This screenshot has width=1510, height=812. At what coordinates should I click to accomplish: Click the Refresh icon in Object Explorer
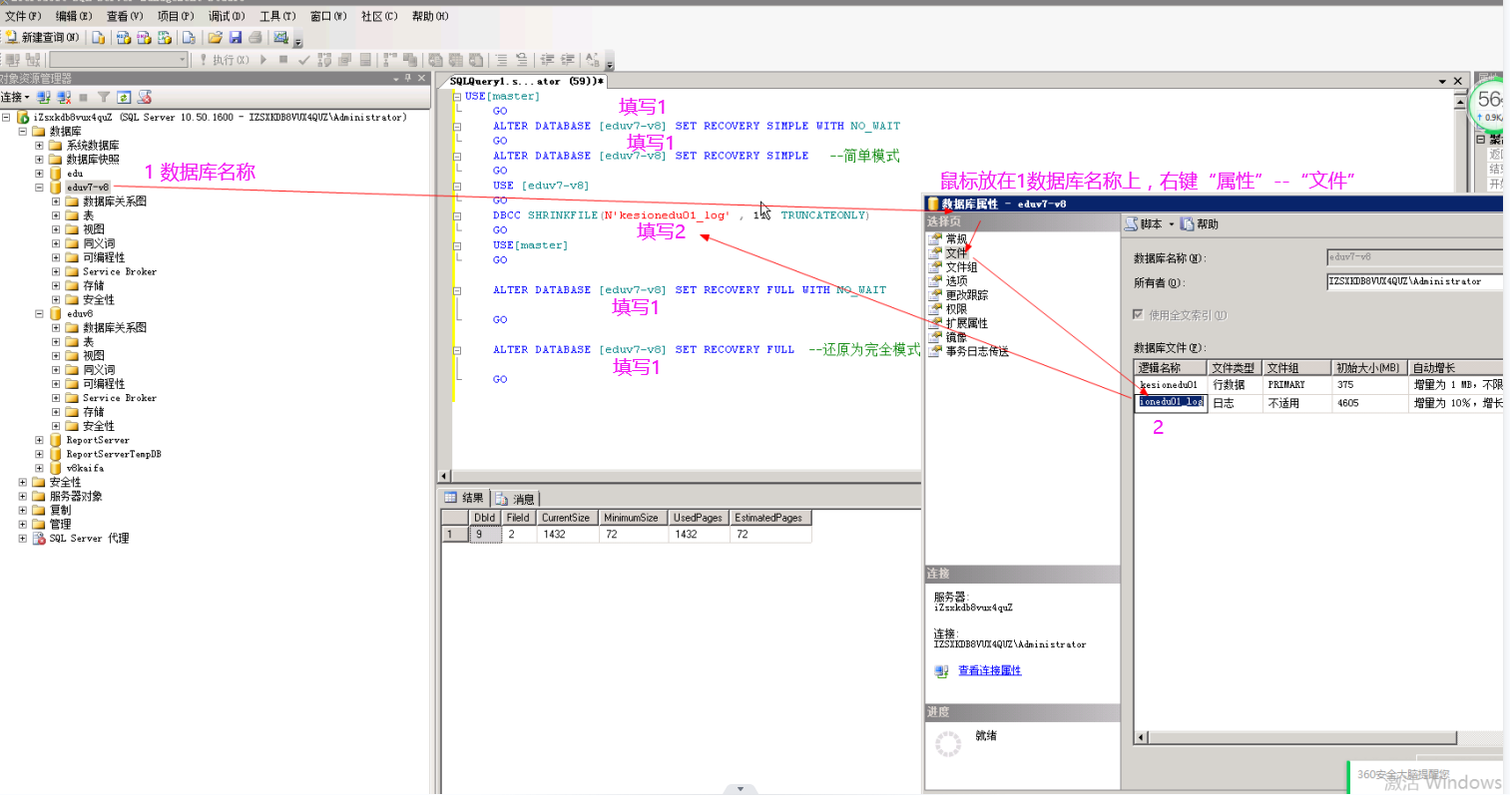click(124, 98)
